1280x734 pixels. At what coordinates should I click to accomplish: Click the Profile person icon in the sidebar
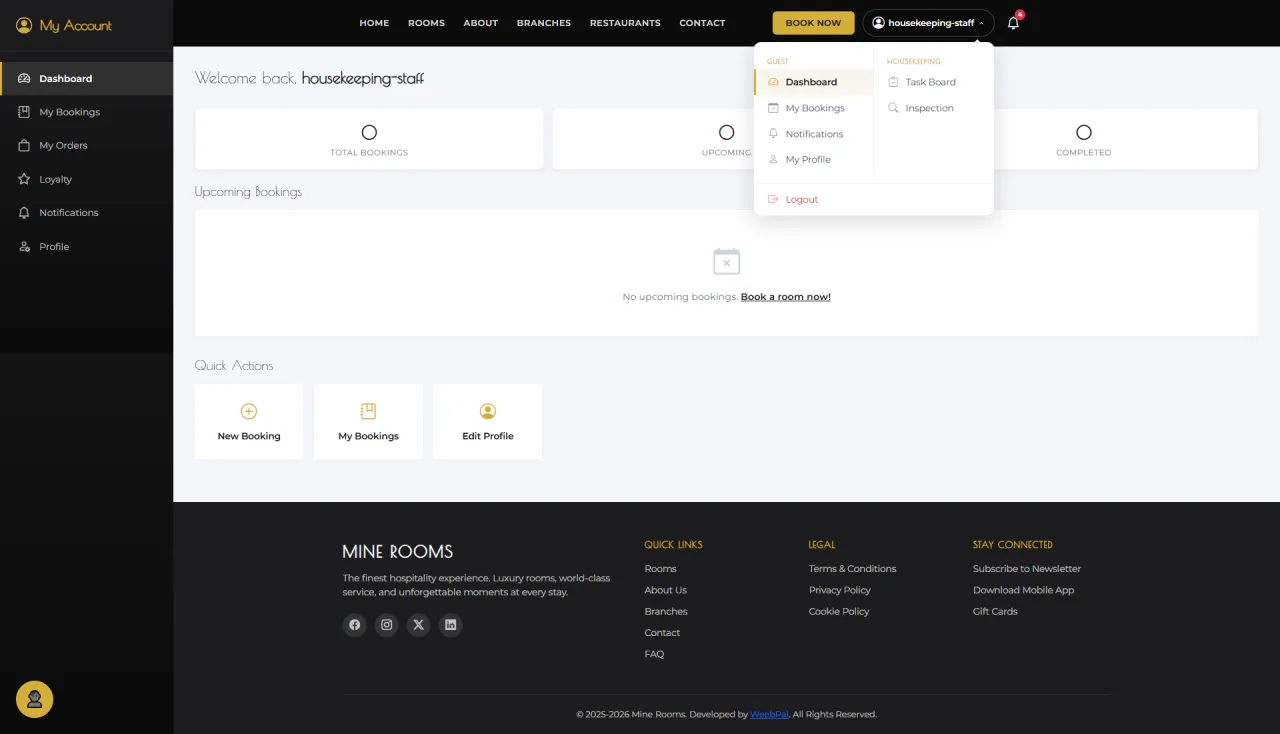click(24, 246)
